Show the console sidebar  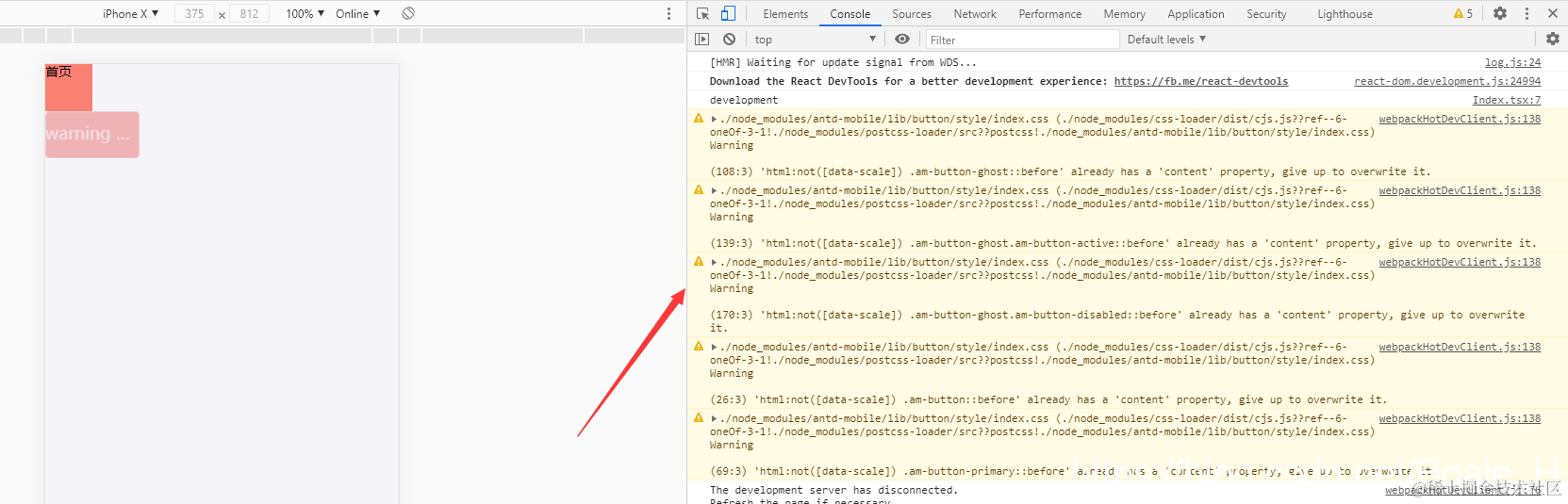point(701,39)
